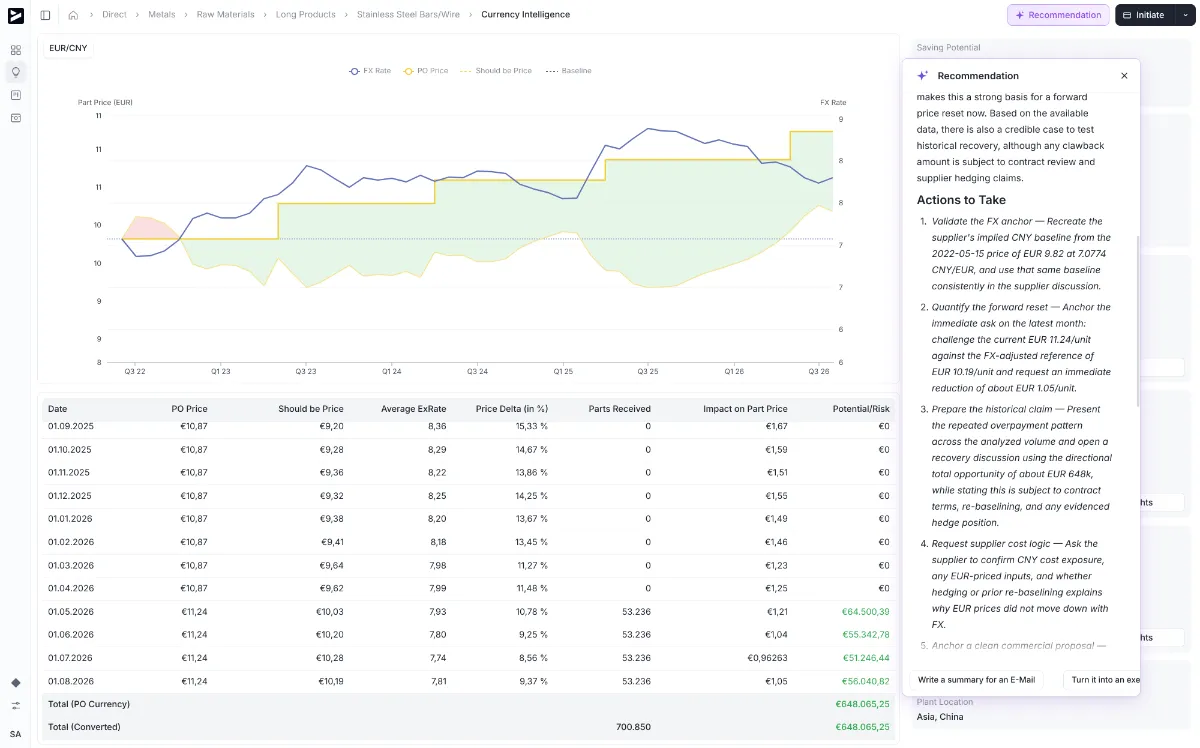Open the dashboard grid icon in sidebar
Image resolution: width=1200 pixels, height=748 pixels.
click(x=15, y=50)
